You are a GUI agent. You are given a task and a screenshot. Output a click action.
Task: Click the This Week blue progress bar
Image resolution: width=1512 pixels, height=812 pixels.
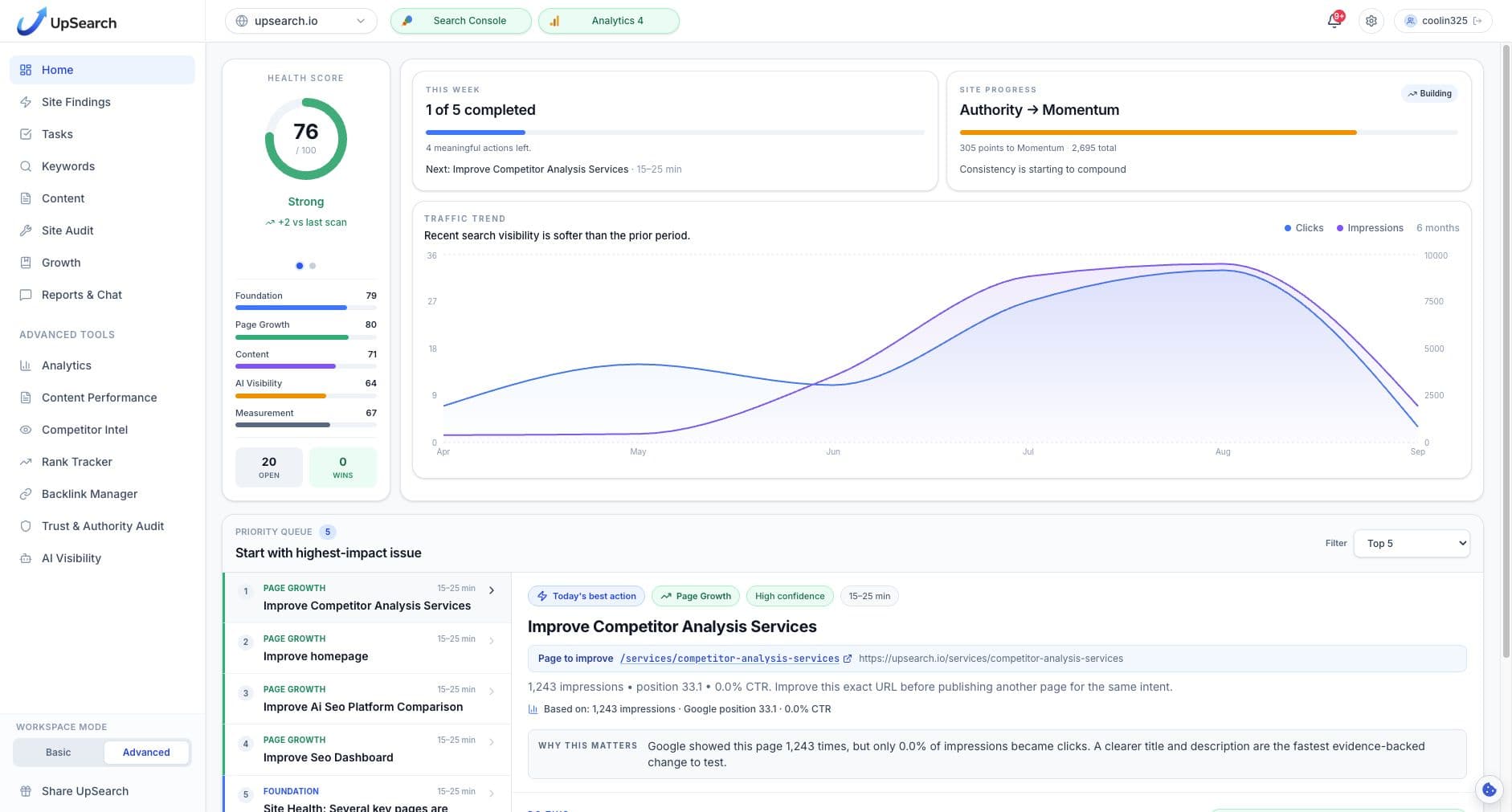point(476,133)
